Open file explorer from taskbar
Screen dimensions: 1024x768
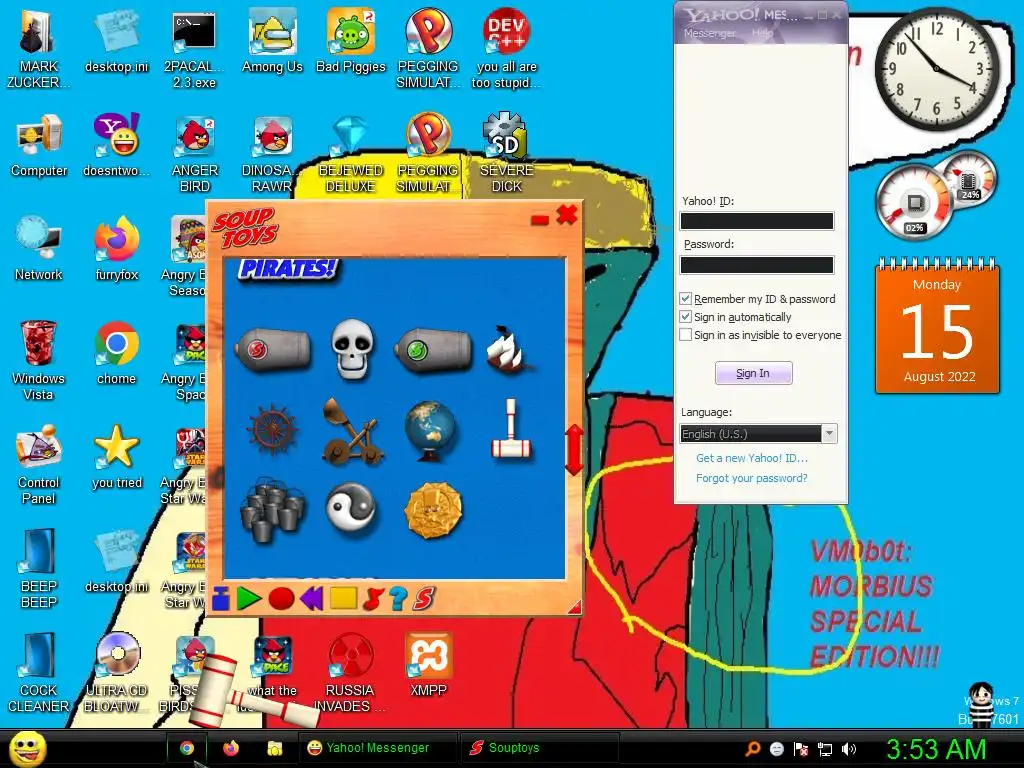[275, 748]
